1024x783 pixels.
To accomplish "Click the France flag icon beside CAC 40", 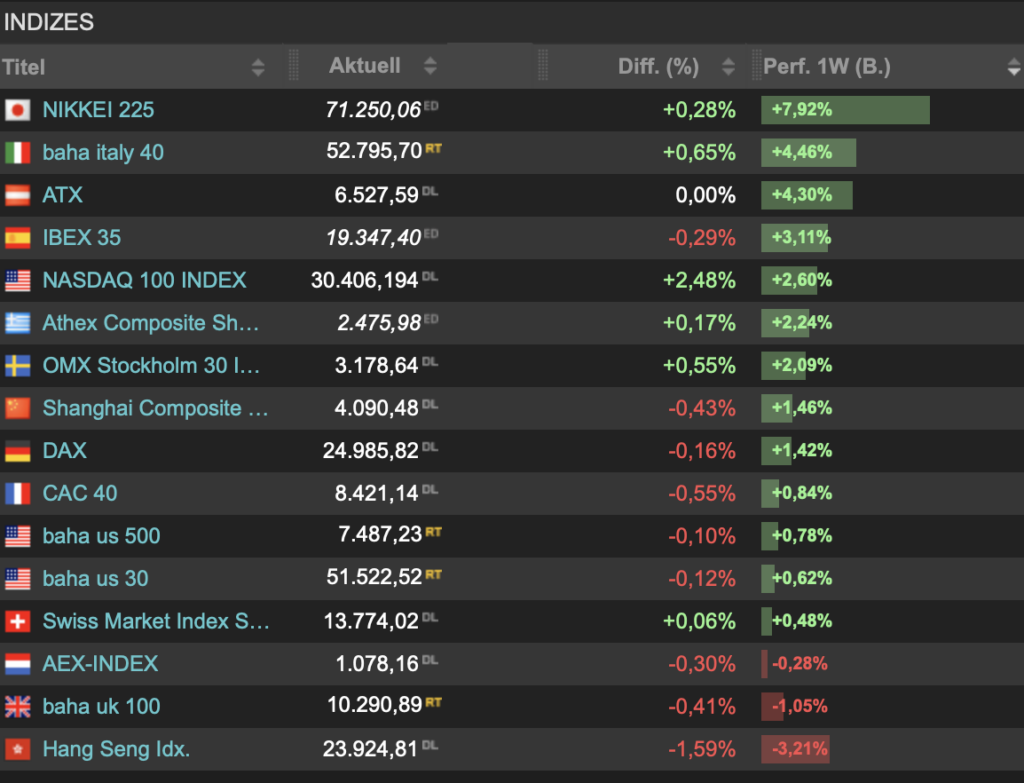I will (18, 493).
